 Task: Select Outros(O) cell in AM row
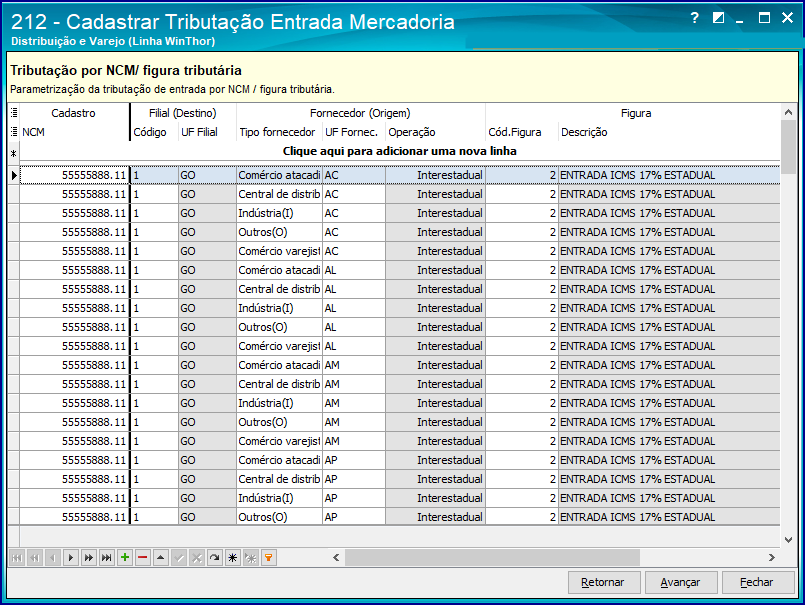(279, 422)
